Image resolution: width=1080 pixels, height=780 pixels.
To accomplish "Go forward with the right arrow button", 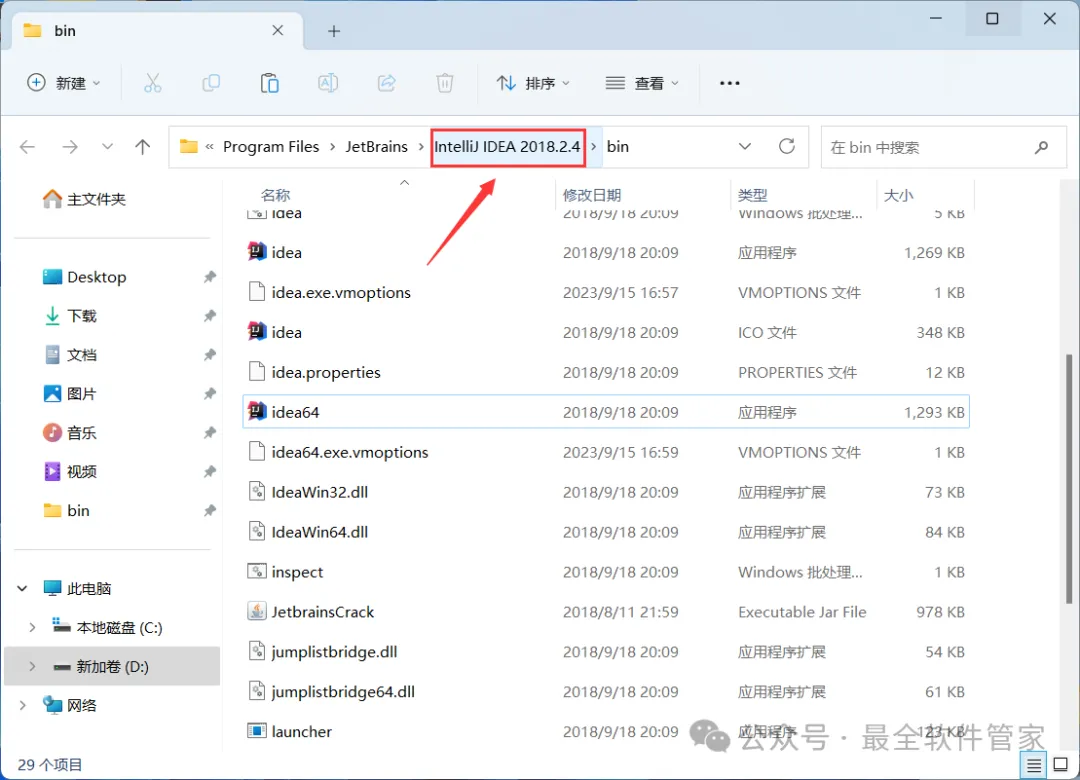I will coord(70,147).
